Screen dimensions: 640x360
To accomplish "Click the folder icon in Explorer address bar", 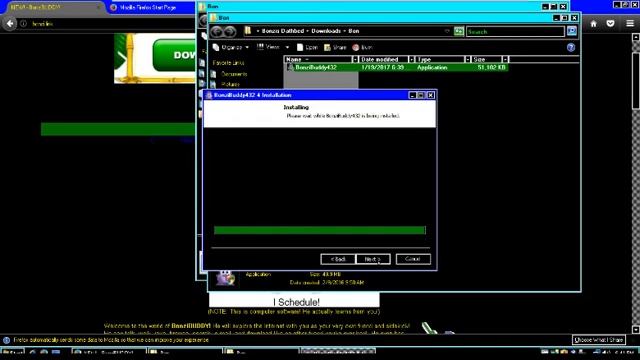I will (x=248, y=31).
